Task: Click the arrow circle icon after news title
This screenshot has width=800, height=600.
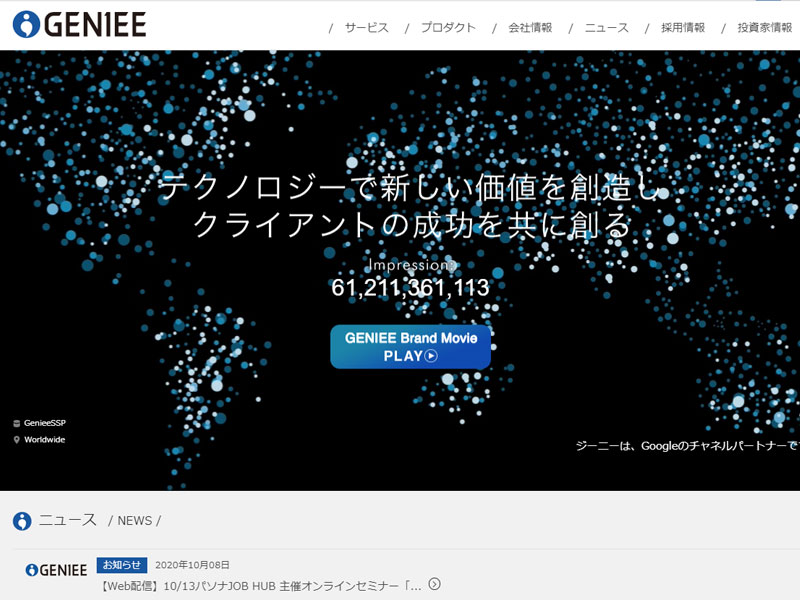Action: (434, 585)
